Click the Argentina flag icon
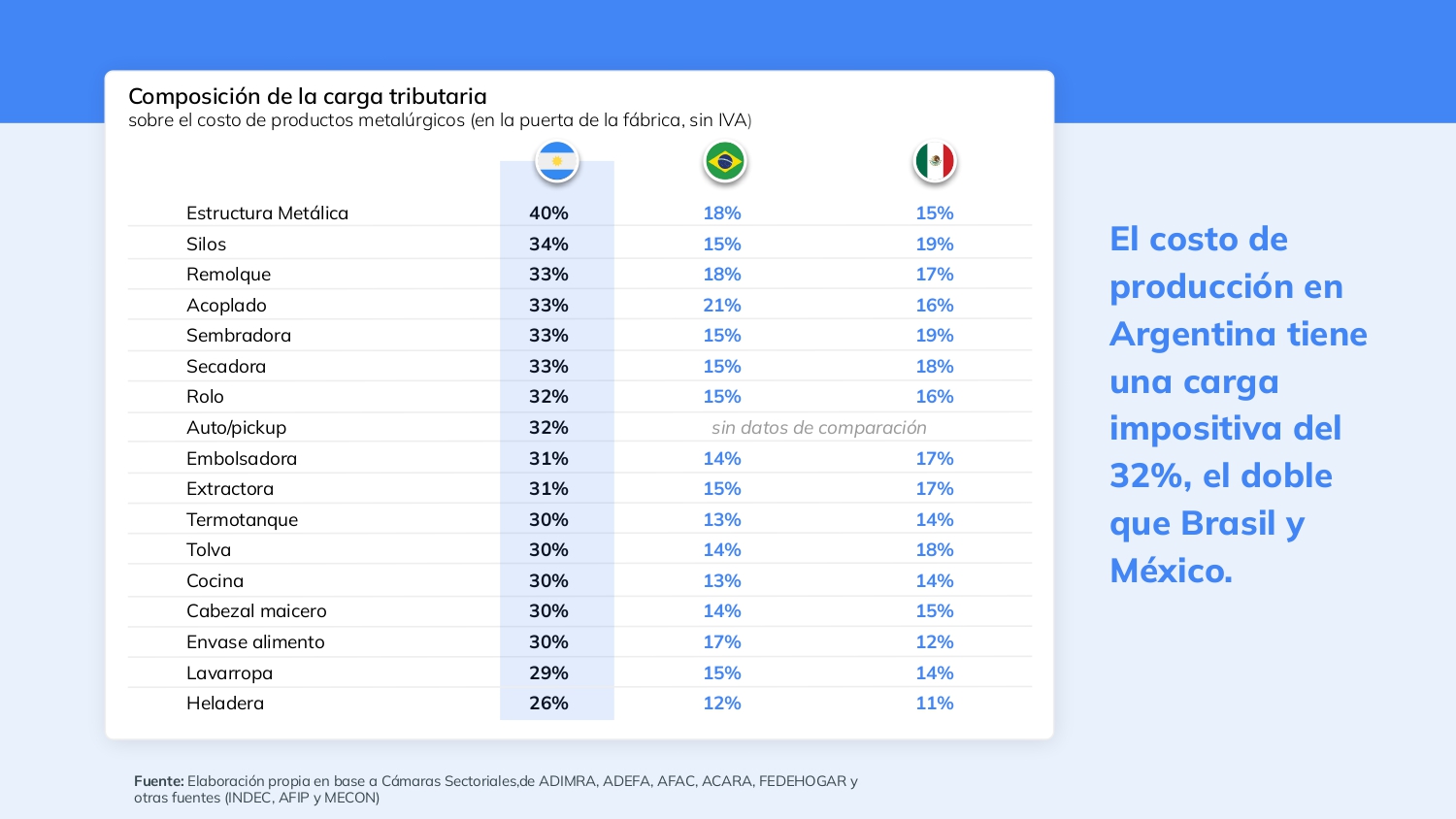The image size is (1456, 819). (x=557, y=161)
